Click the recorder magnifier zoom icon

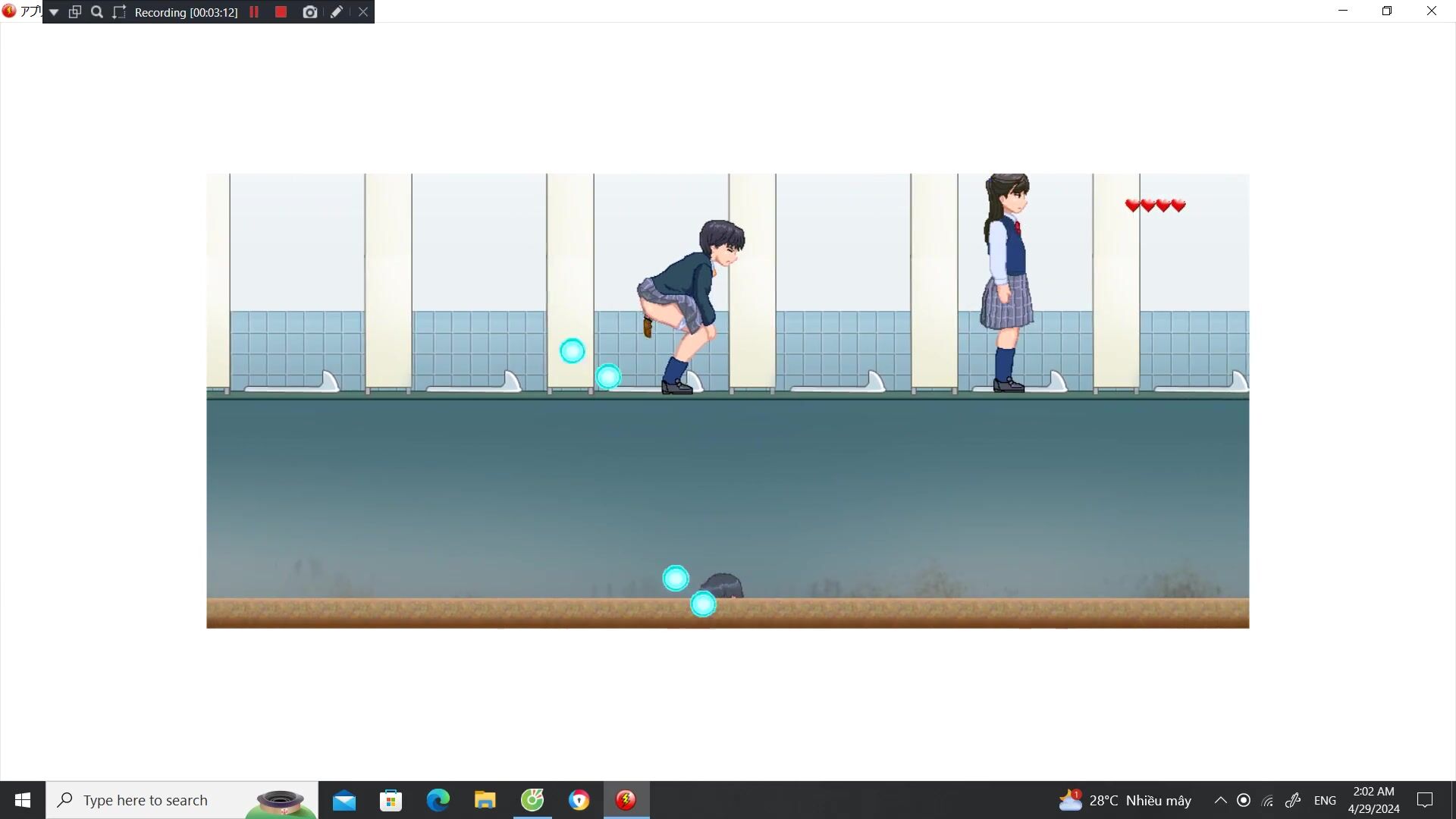97,12
